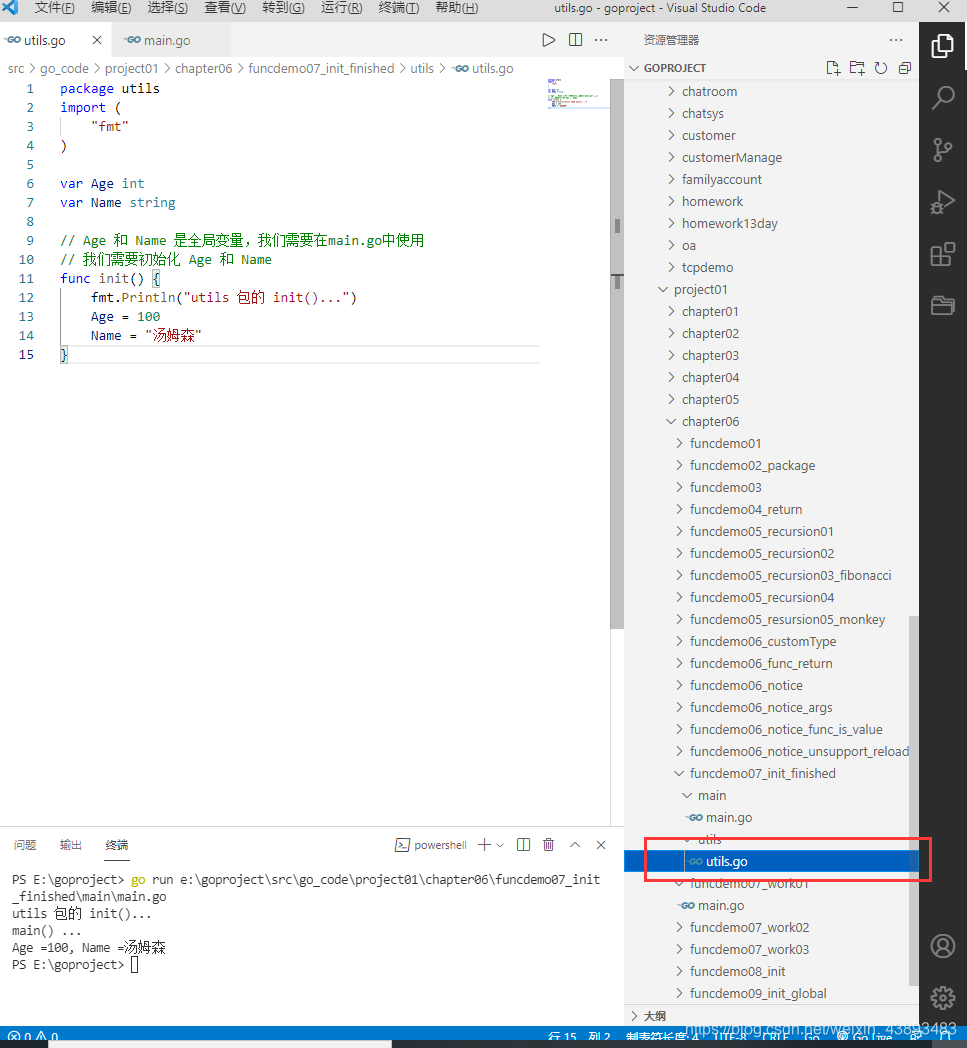
Task: Refresh the GOPROJECT explorer
Action: pyautogui.click(x=881, y=67)
